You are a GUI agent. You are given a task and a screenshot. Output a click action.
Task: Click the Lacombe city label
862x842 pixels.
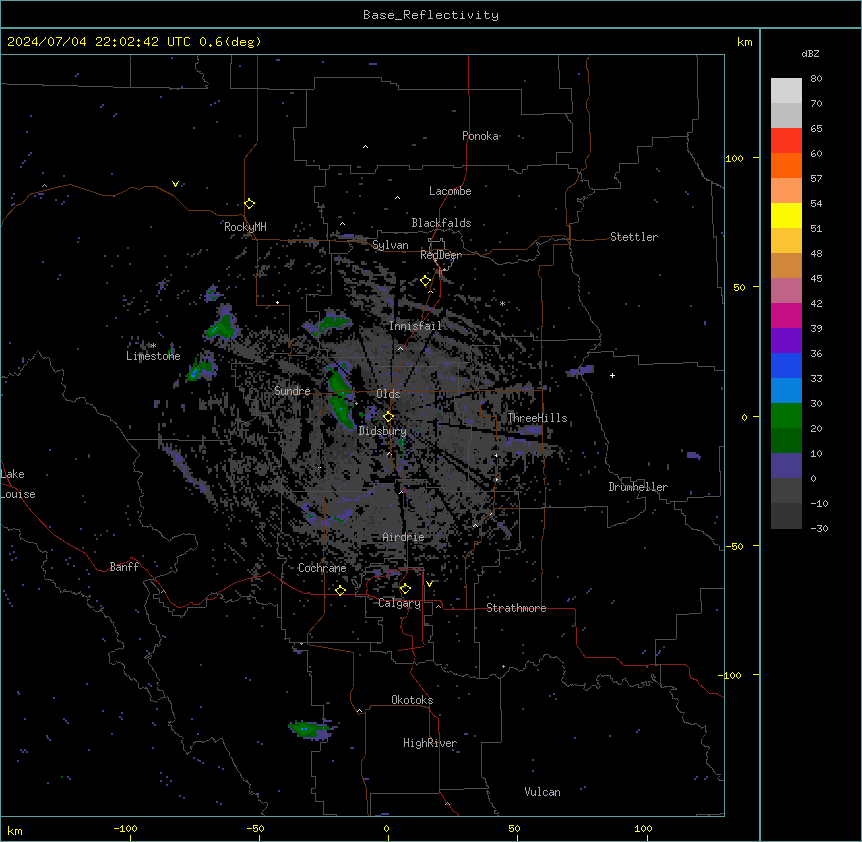[x=450, y=191]
